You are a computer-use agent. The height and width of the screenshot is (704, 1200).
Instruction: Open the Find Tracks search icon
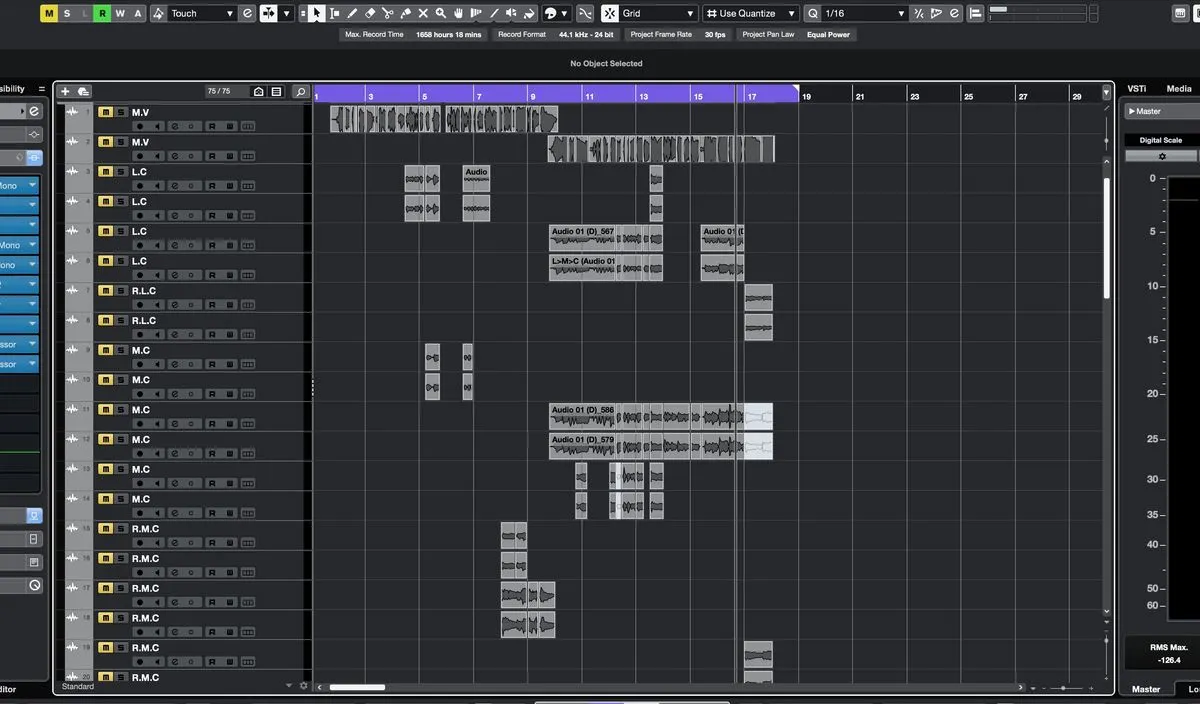(x=300, y=91)
